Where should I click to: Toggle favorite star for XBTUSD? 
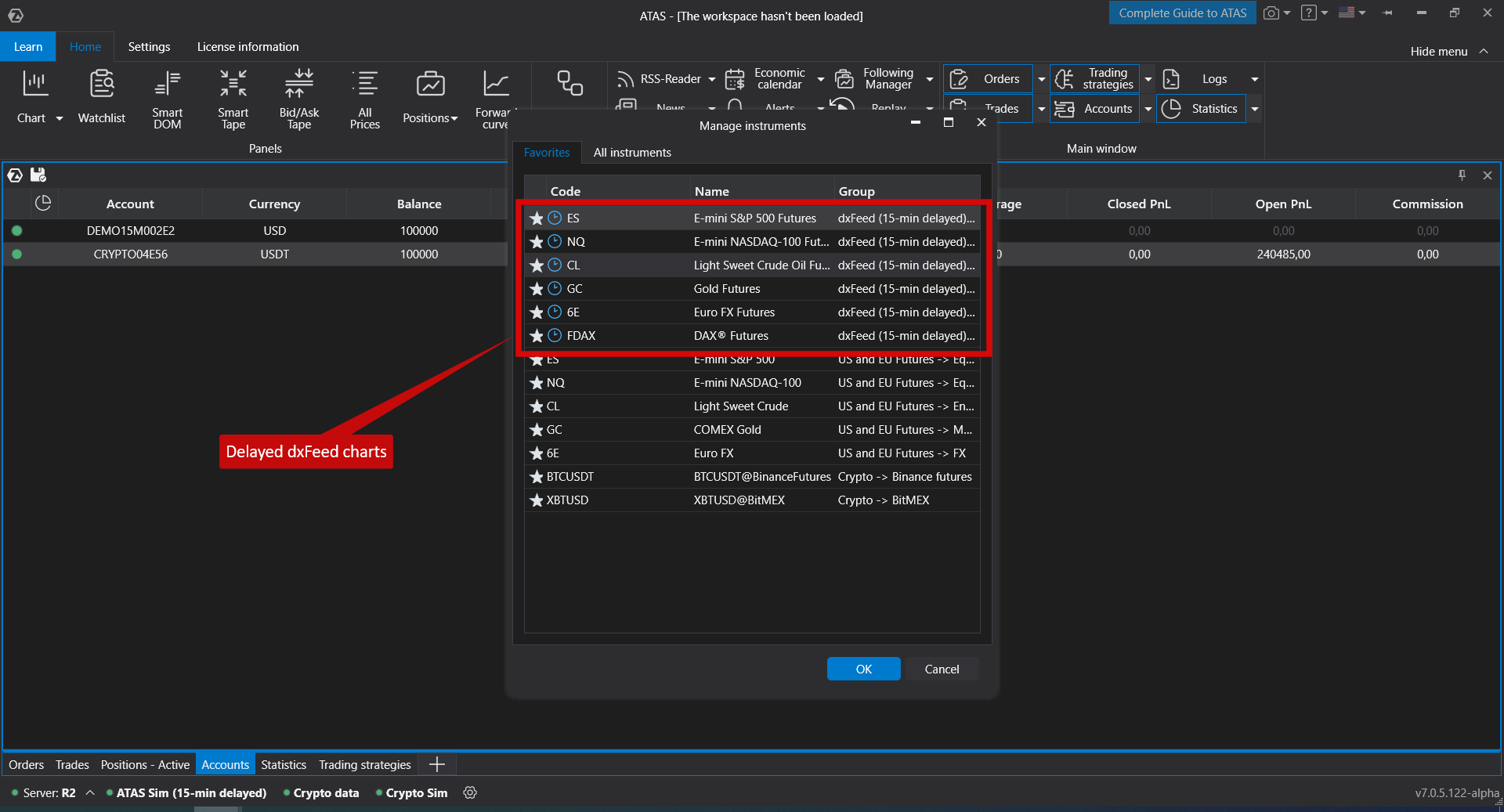pos(537,500)
